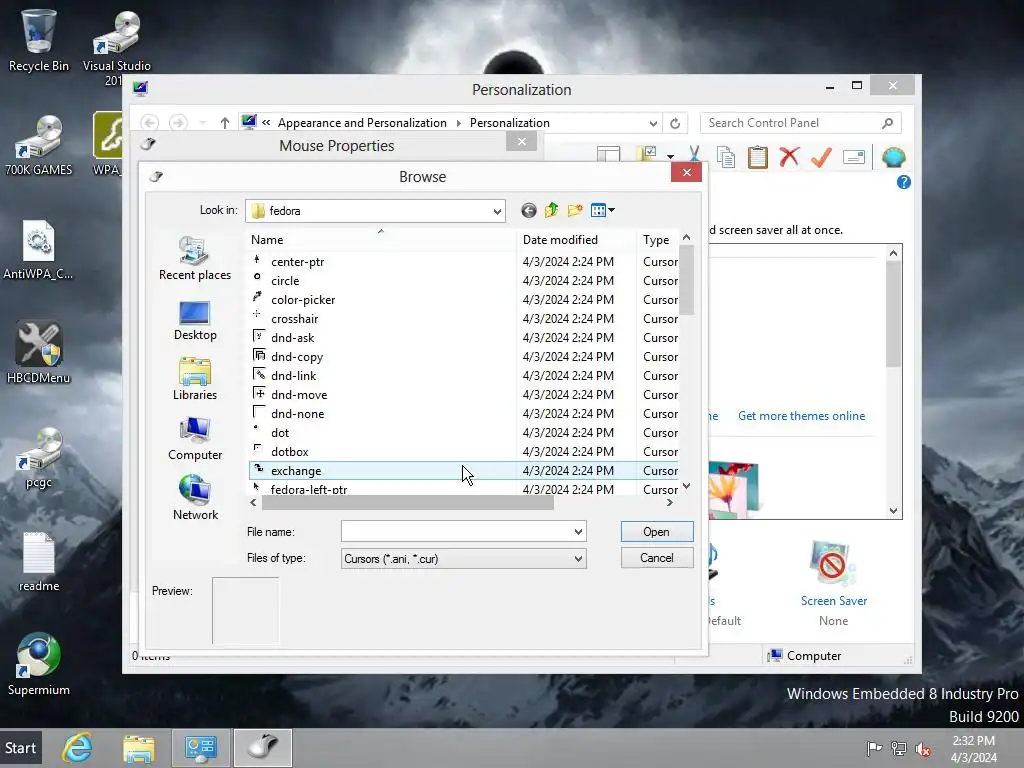Click down arrow of file list vertical scrollbar
This screenshot has height=768, width=1024.
(686, 487)
